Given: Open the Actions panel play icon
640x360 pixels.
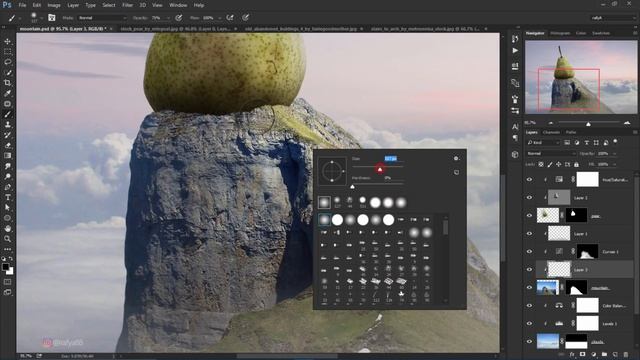Looking at the screenshot, I should (x=515, y=51).
